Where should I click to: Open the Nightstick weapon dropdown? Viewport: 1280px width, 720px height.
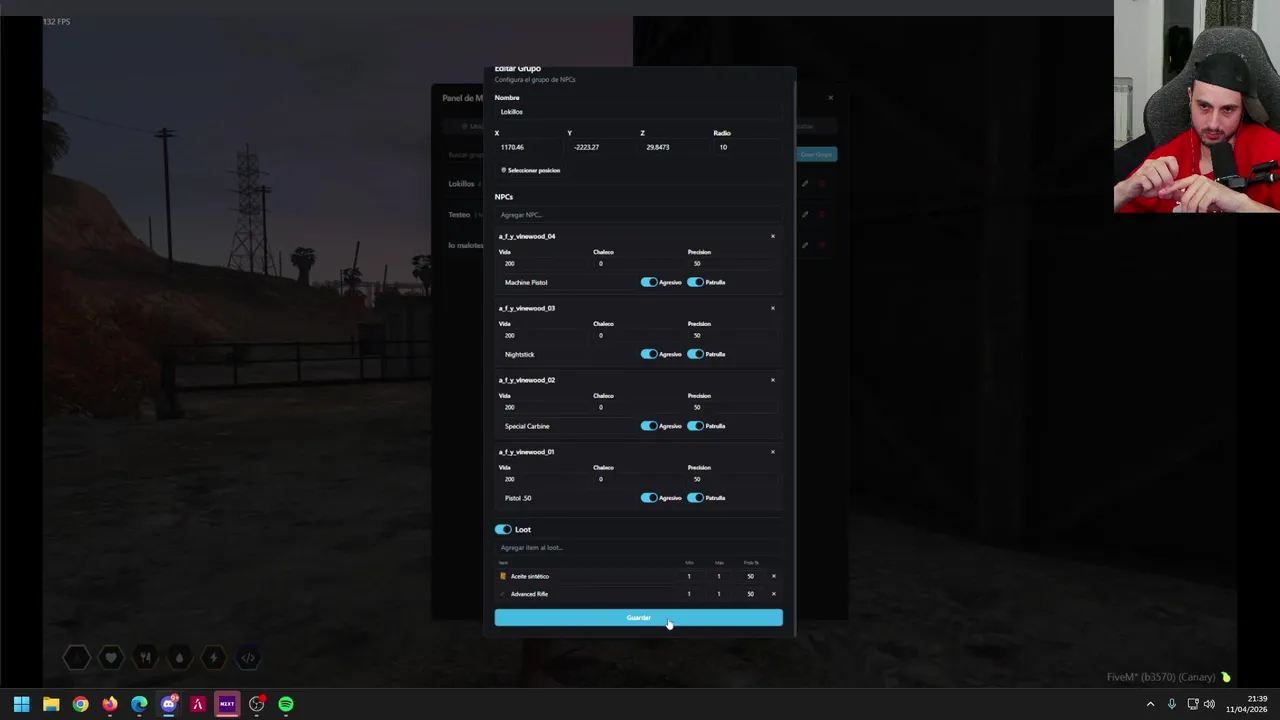pyautogui.click(x=567, y=354)
